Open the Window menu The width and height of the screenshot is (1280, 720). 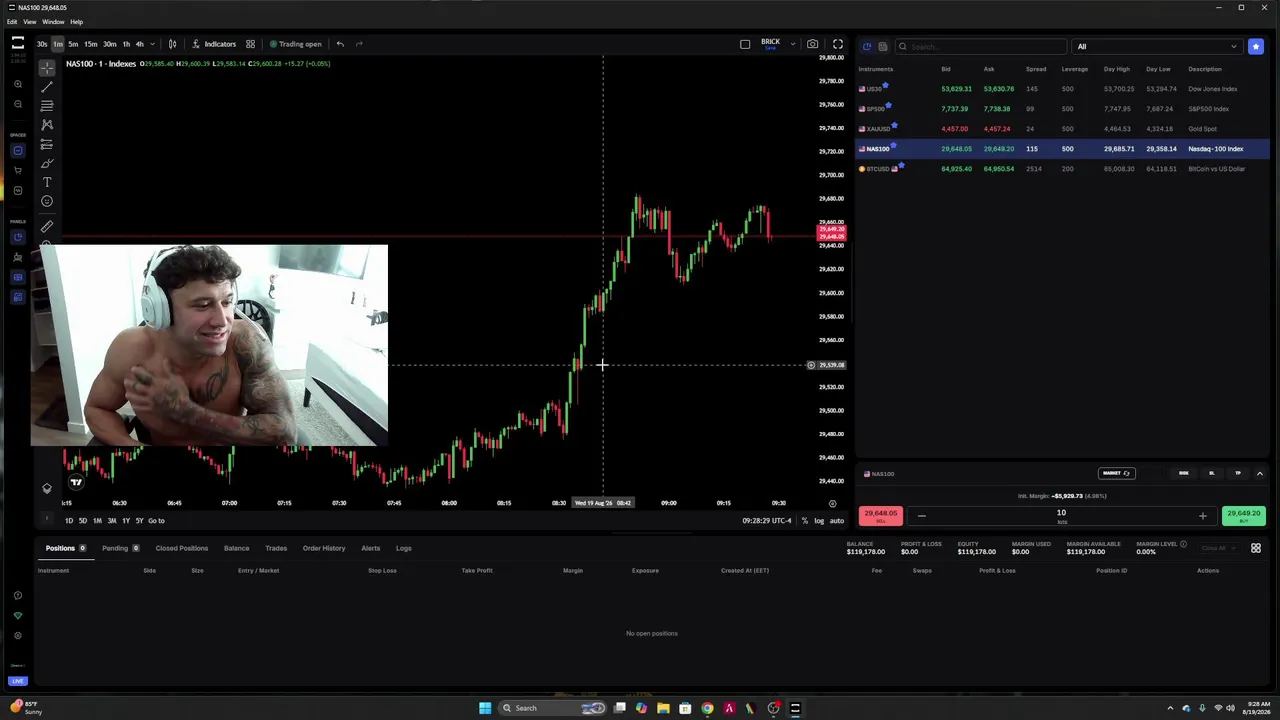pos(53,21)
